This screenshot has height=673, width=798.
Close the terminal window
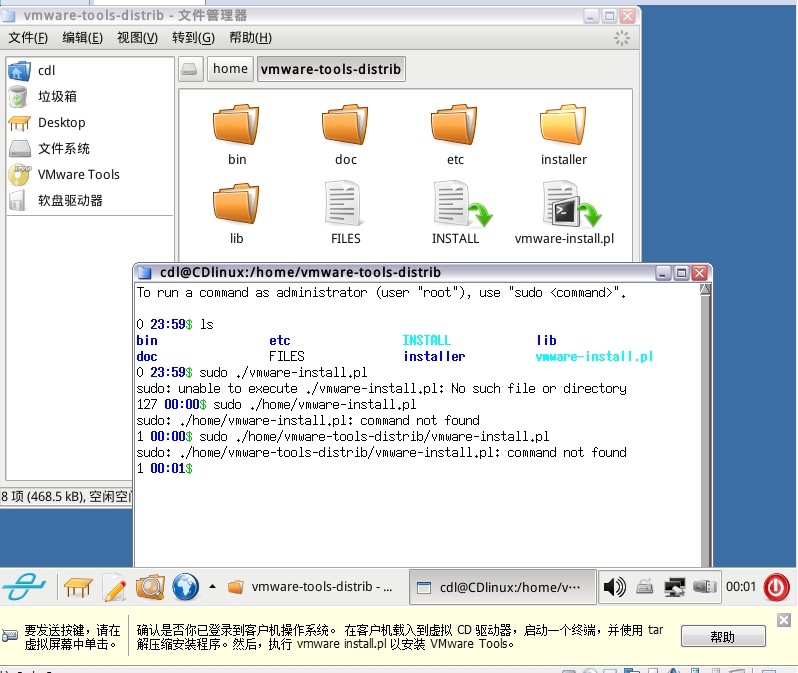(x=700, y=273)
